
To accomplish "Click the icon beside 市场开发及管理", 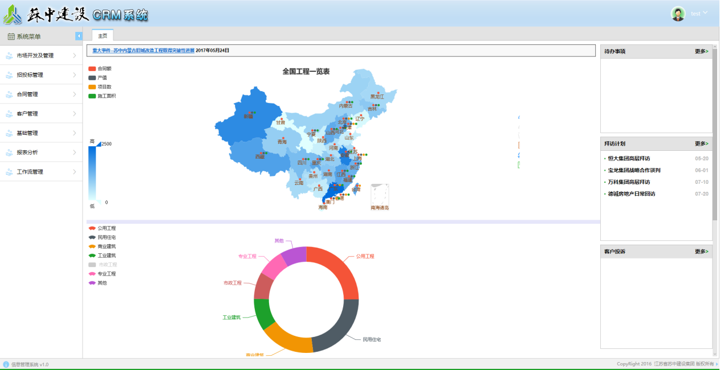I will [x=9, y=56].
